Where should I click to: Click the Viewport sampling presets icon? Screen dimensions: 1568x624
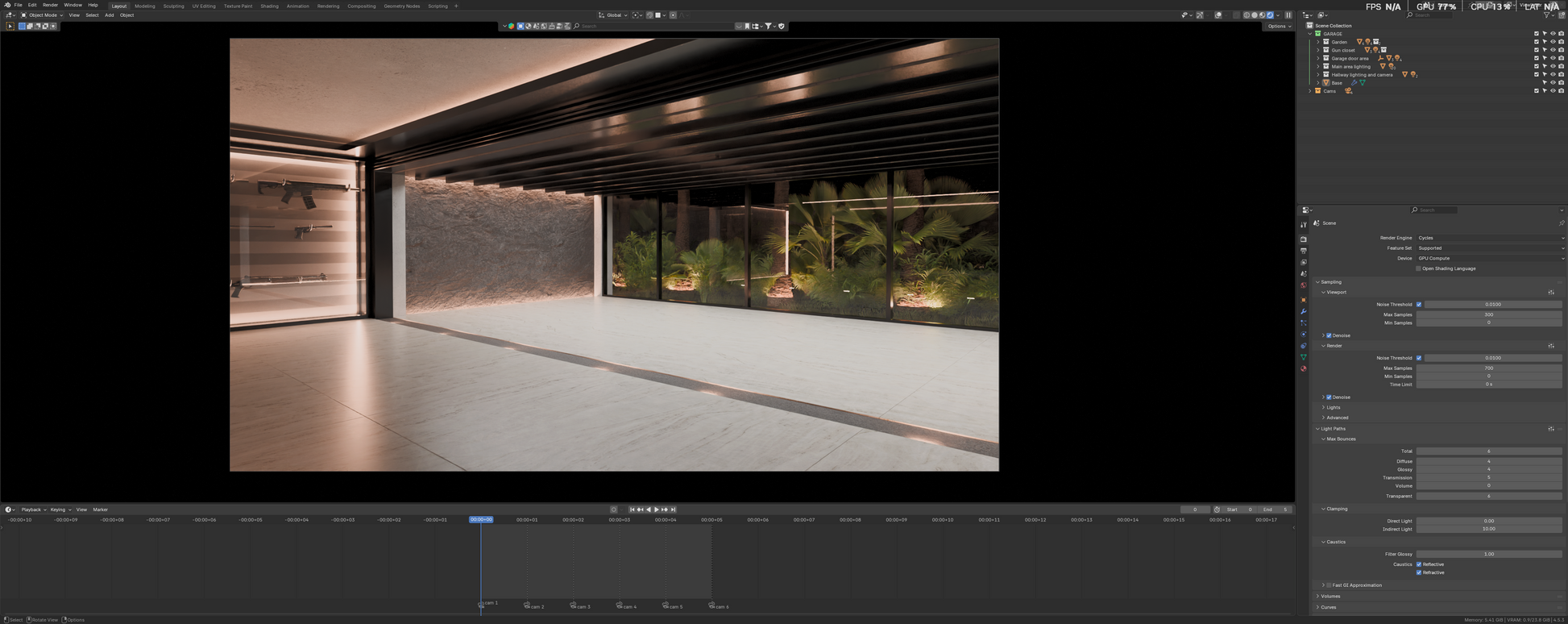[x=1551, y=293]
